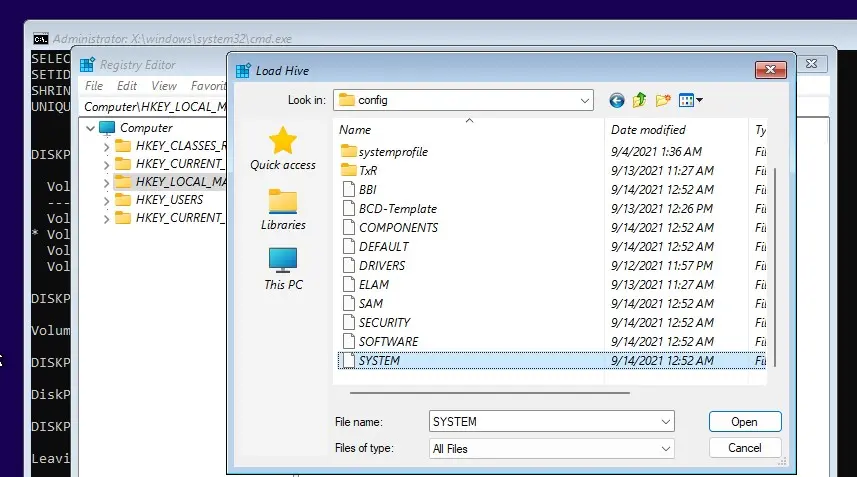The width and height of the screenshot is (857, 477).
Task: Open Libraries in places bar
Action: click(283, 210)
